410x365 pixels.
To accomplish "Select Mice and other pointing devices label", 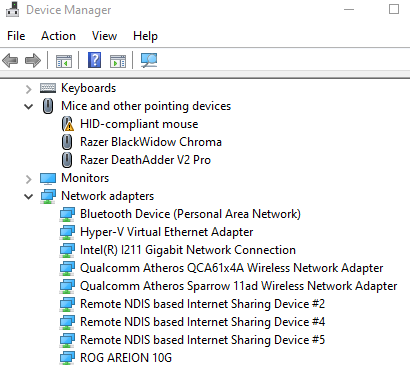I will tap(146, 106).
